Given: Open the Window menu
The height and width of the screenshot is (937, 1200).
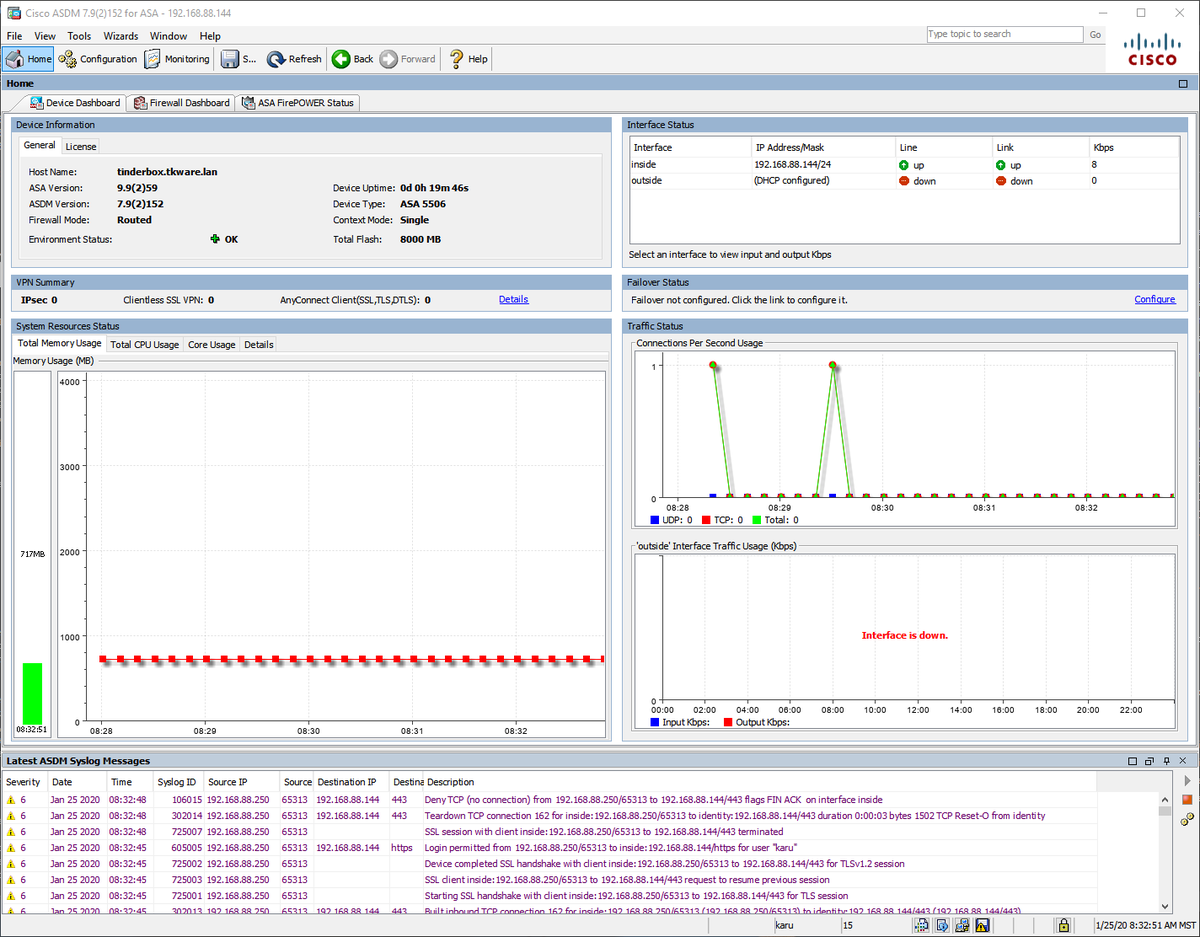Looking at the screenshot, I should (168, 36).
